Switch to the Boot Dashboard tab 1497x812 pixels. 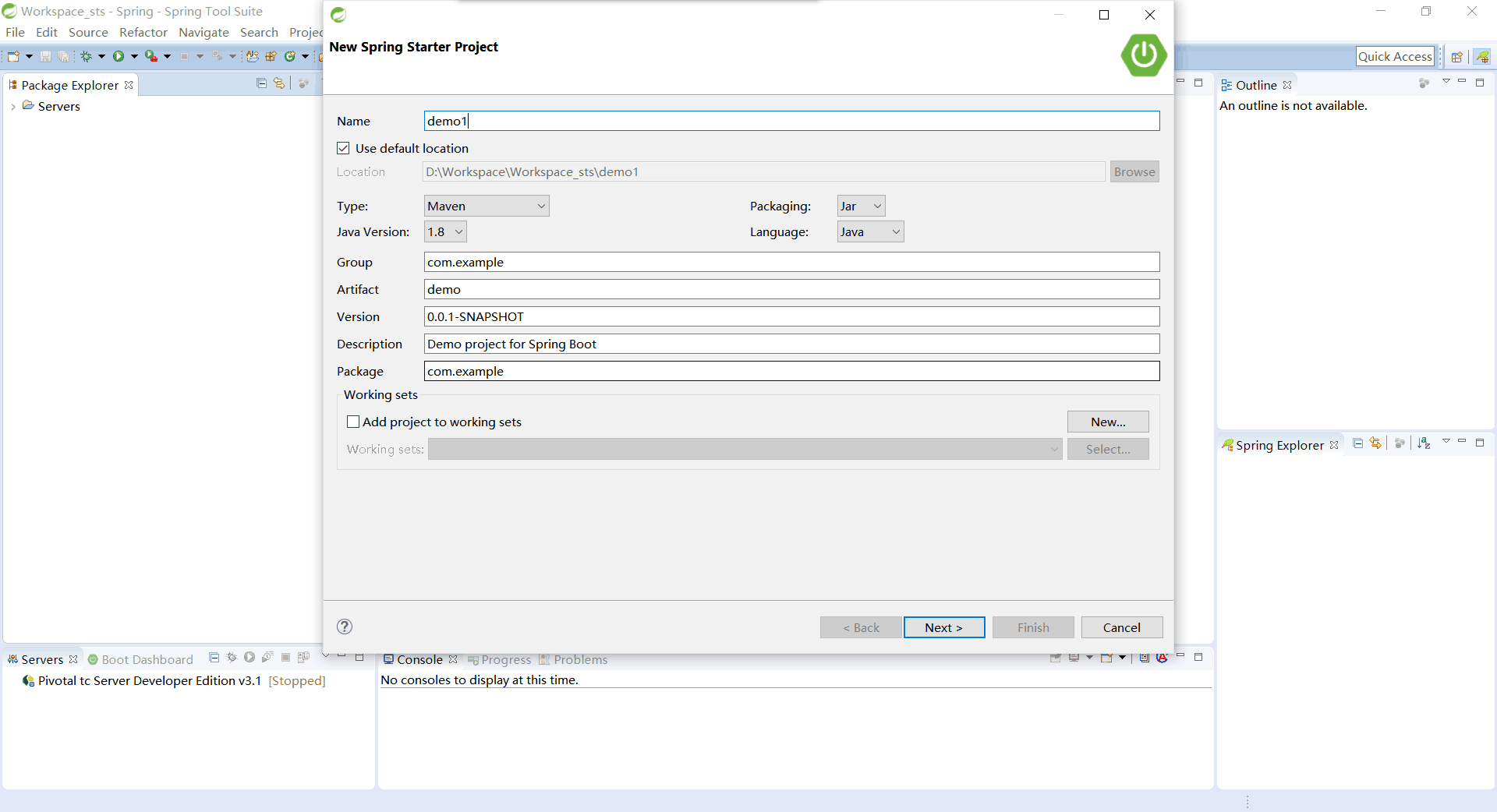[x=140, y=659]
